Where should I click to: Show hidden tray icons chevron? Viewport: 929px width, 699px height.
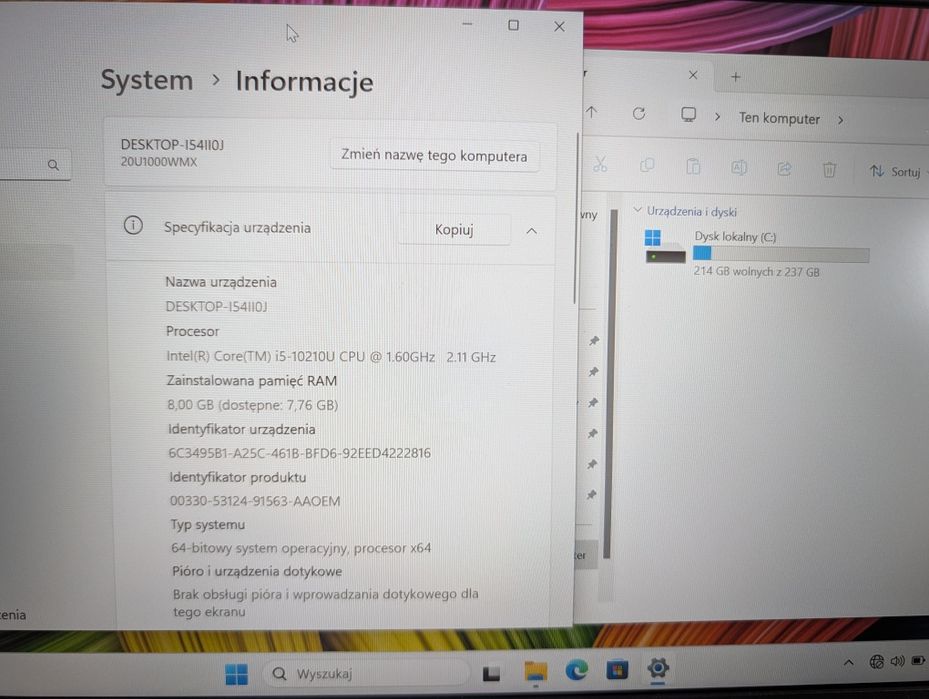pos(848,662)
